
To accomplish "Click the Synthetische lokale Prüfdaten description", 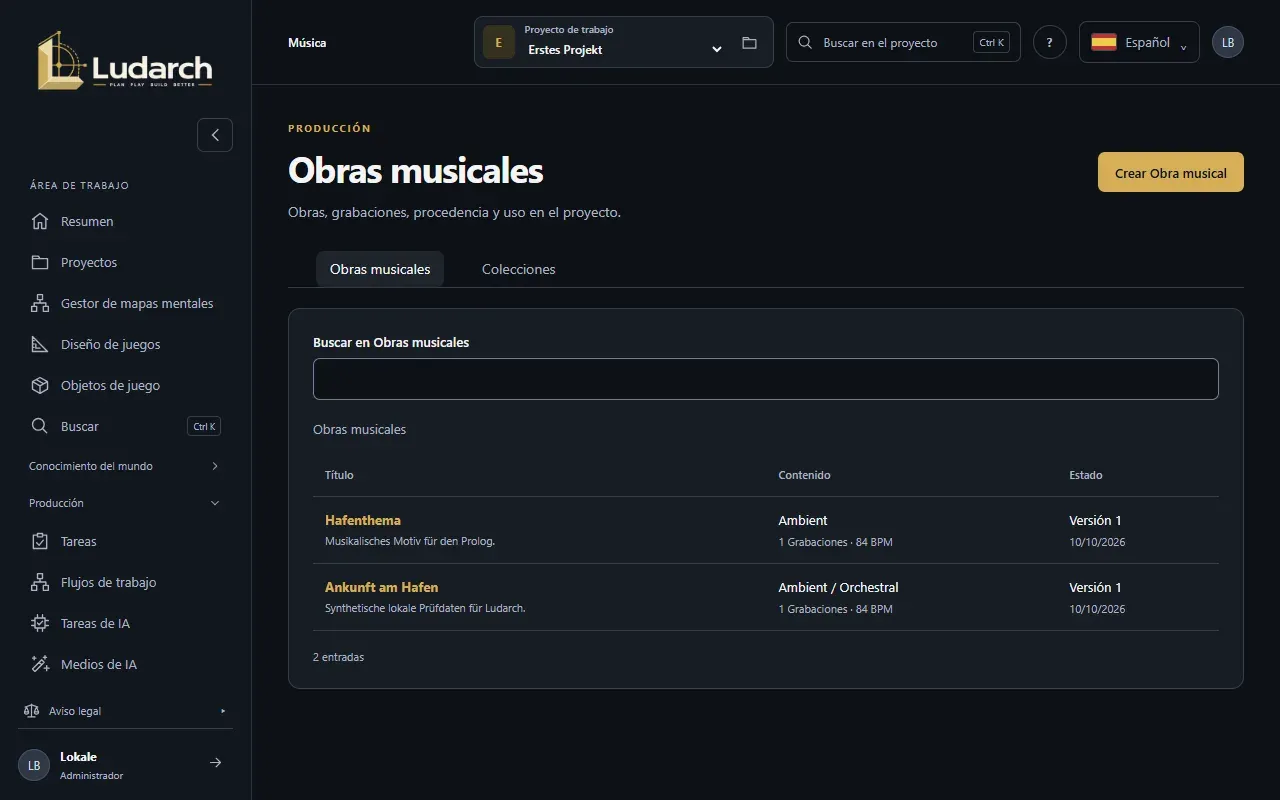I will [x=425, y=609].
